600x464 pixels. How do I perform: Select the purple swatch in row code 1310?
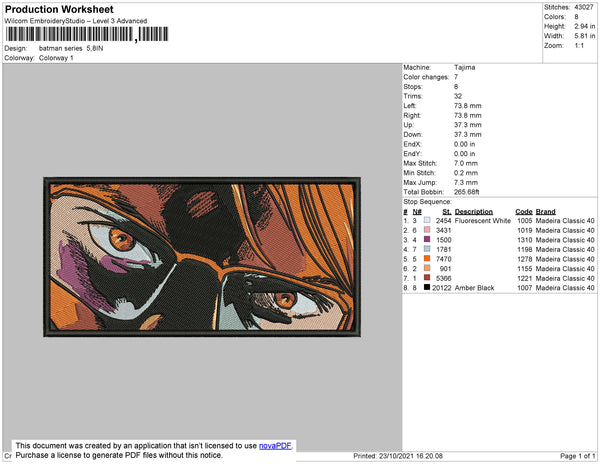(427, 239)
